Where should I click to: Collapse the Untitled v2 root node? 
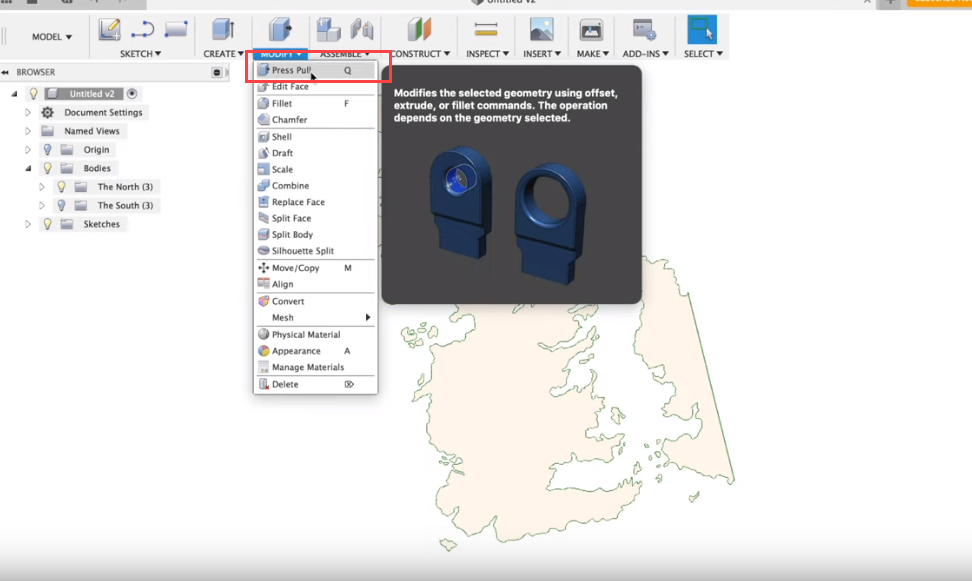(x=14, y=94)
